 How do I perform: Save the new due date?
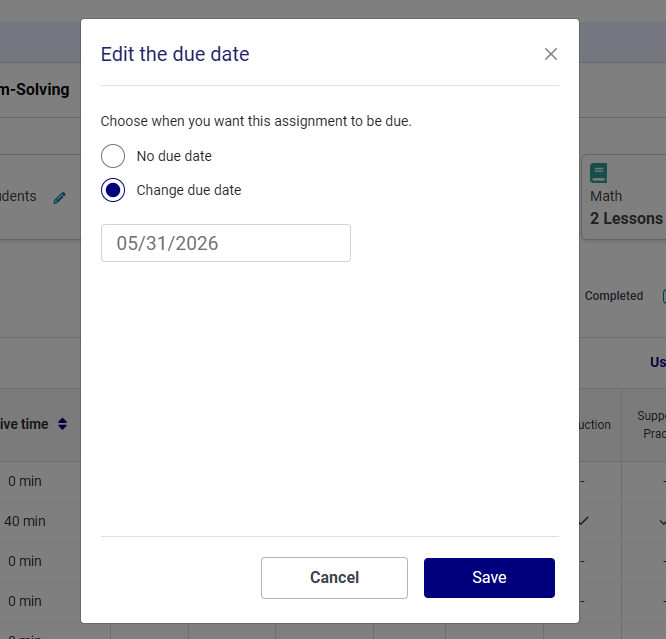(489, 578)
